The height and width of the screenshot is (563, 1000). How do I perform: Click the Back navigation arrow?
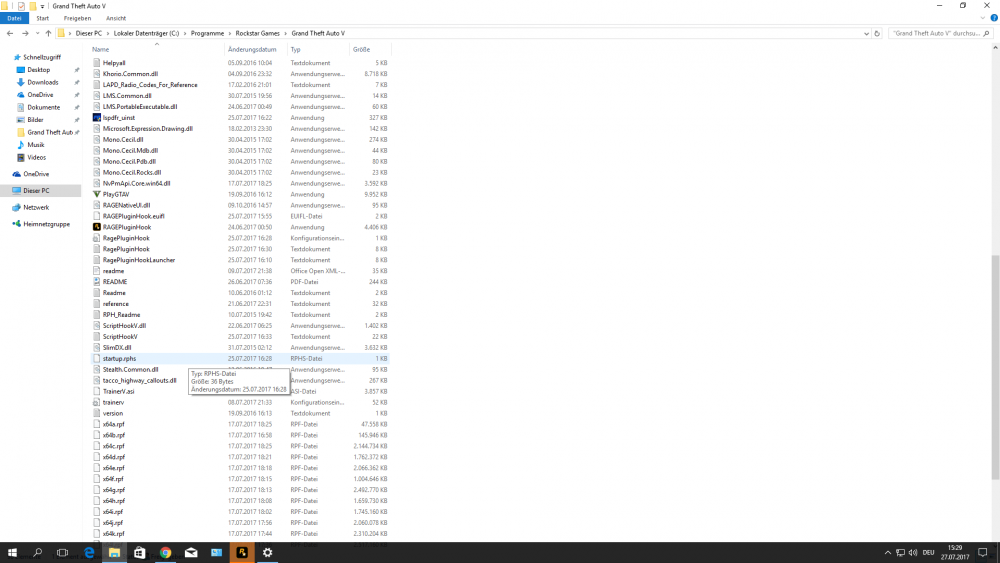[10, 33]
